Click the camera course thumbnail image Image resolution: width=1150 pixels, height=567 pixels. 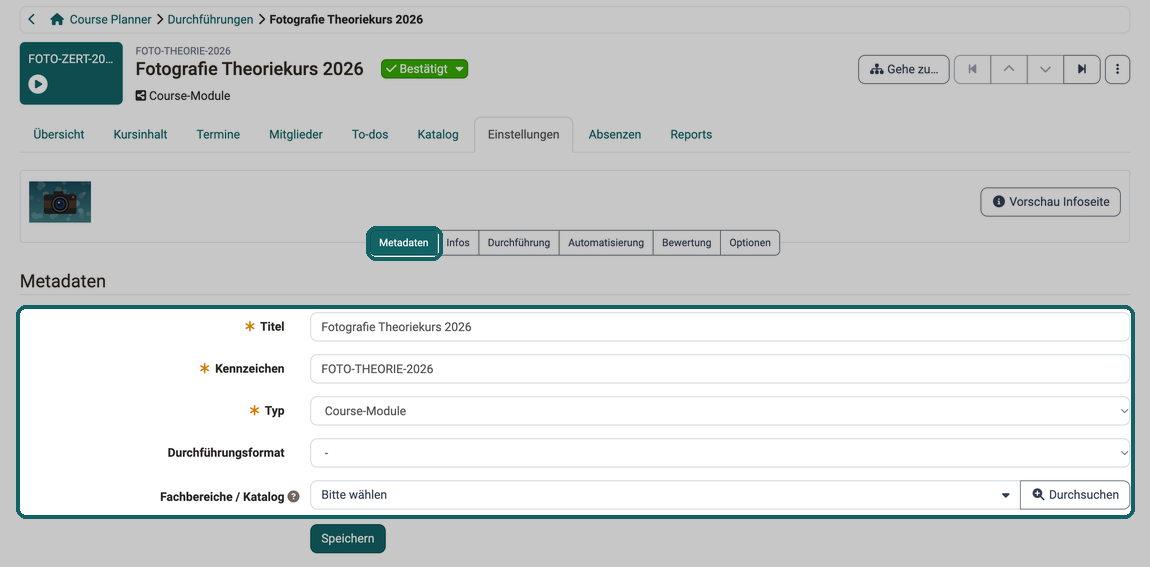tap(60, 202)
